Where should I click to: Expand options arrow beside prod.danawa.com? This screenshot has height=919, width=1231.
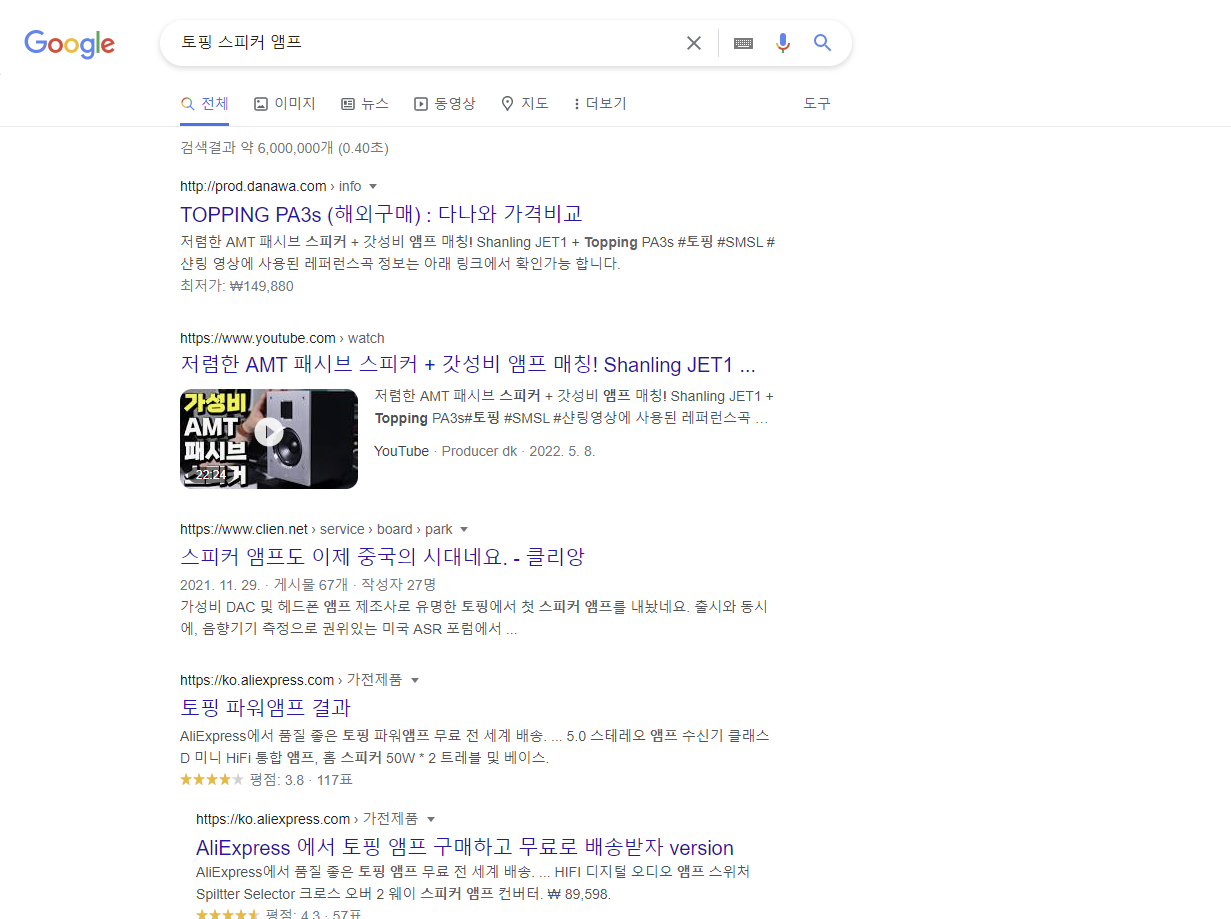pos(373,186)
